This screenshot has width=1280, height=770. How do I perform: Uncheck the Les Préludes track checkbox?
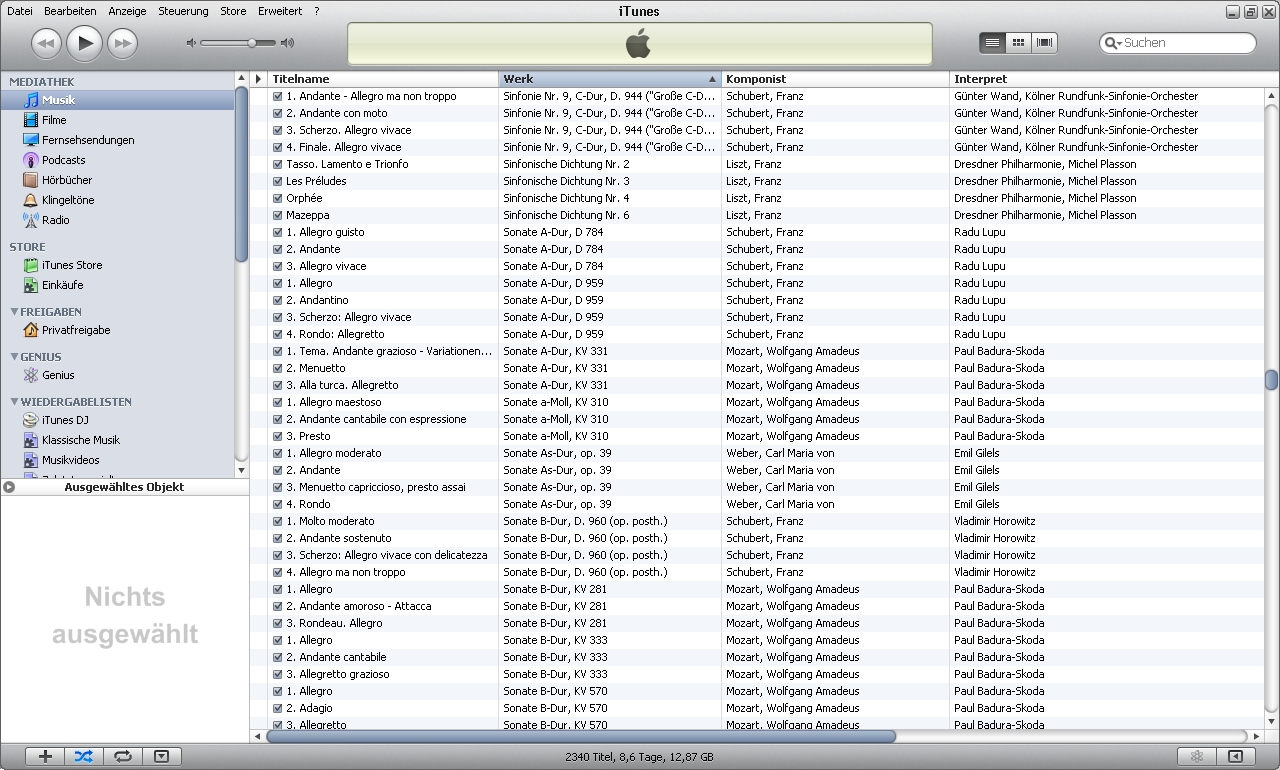(x=278, y=181)
